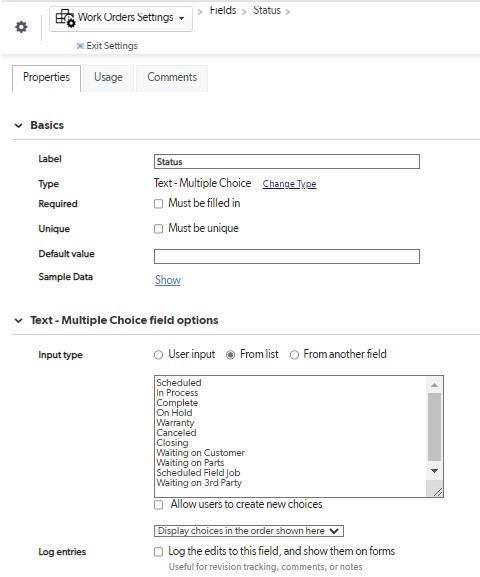Select From another field radio option

click(x=294, y=355)
